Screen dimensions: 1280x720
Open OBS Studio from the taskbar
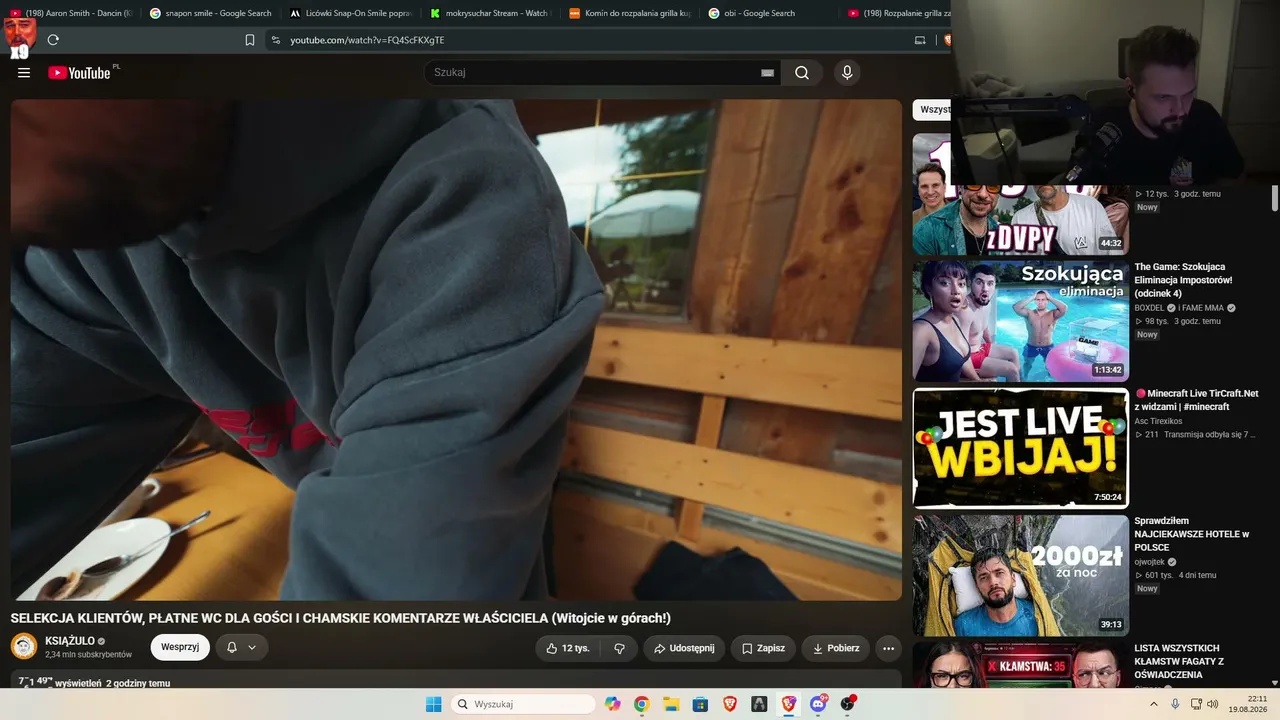tap(848, 704)
